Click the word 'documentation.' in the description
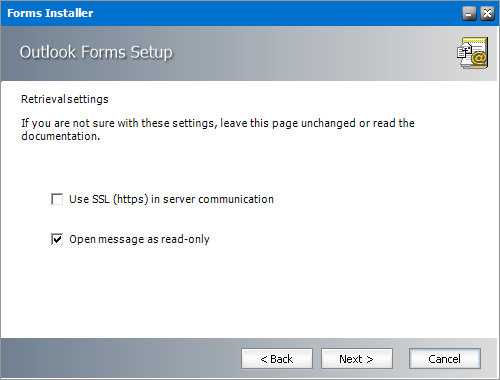Screen dimensions: 500x380 61,136
